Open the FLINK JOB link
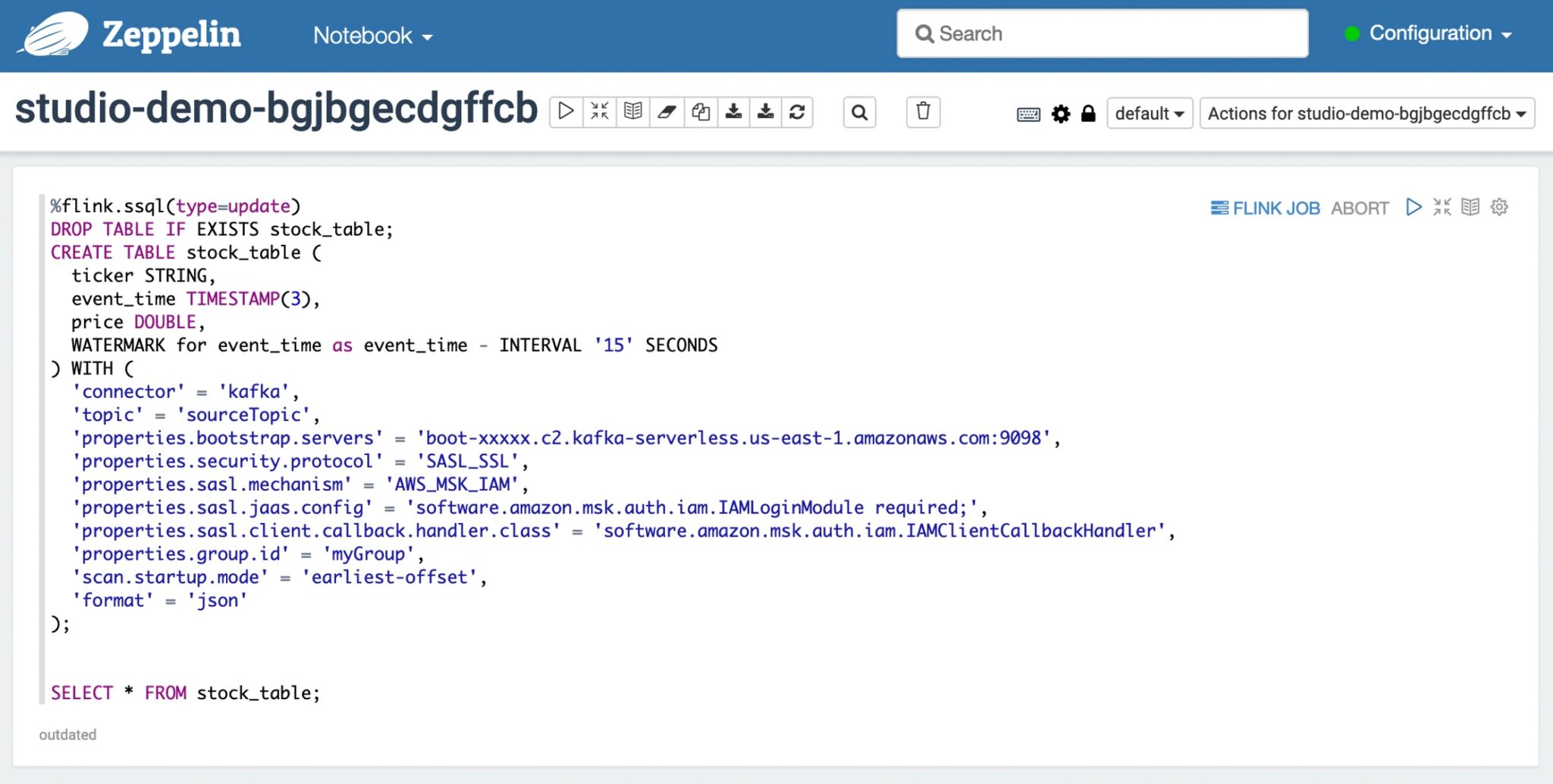Viewport: 1553px width, 784px height. click(x=1265, y=207)
